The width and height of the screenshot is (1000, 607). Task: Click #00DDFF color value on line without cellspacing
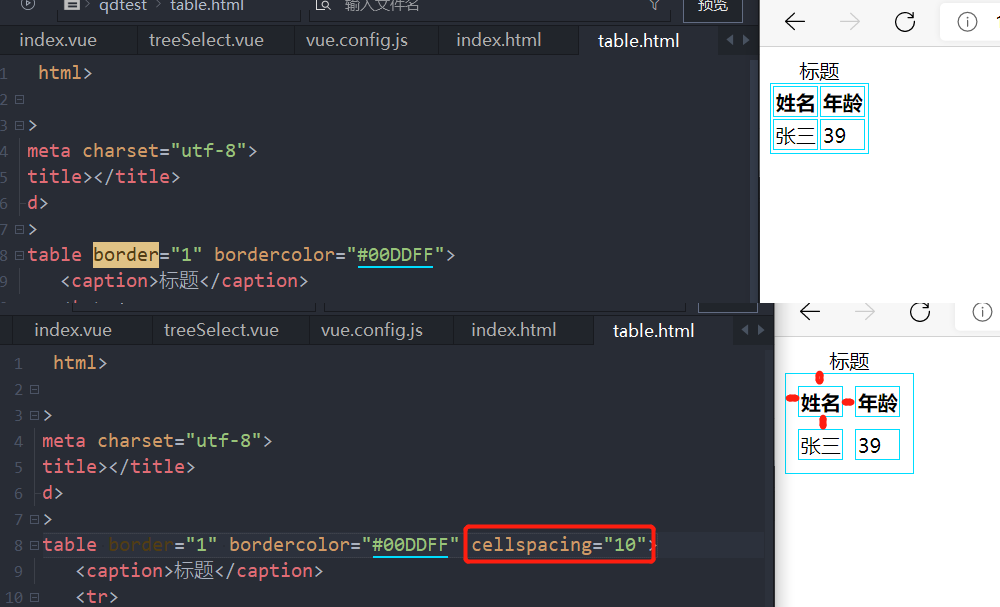tap(395, 255)
